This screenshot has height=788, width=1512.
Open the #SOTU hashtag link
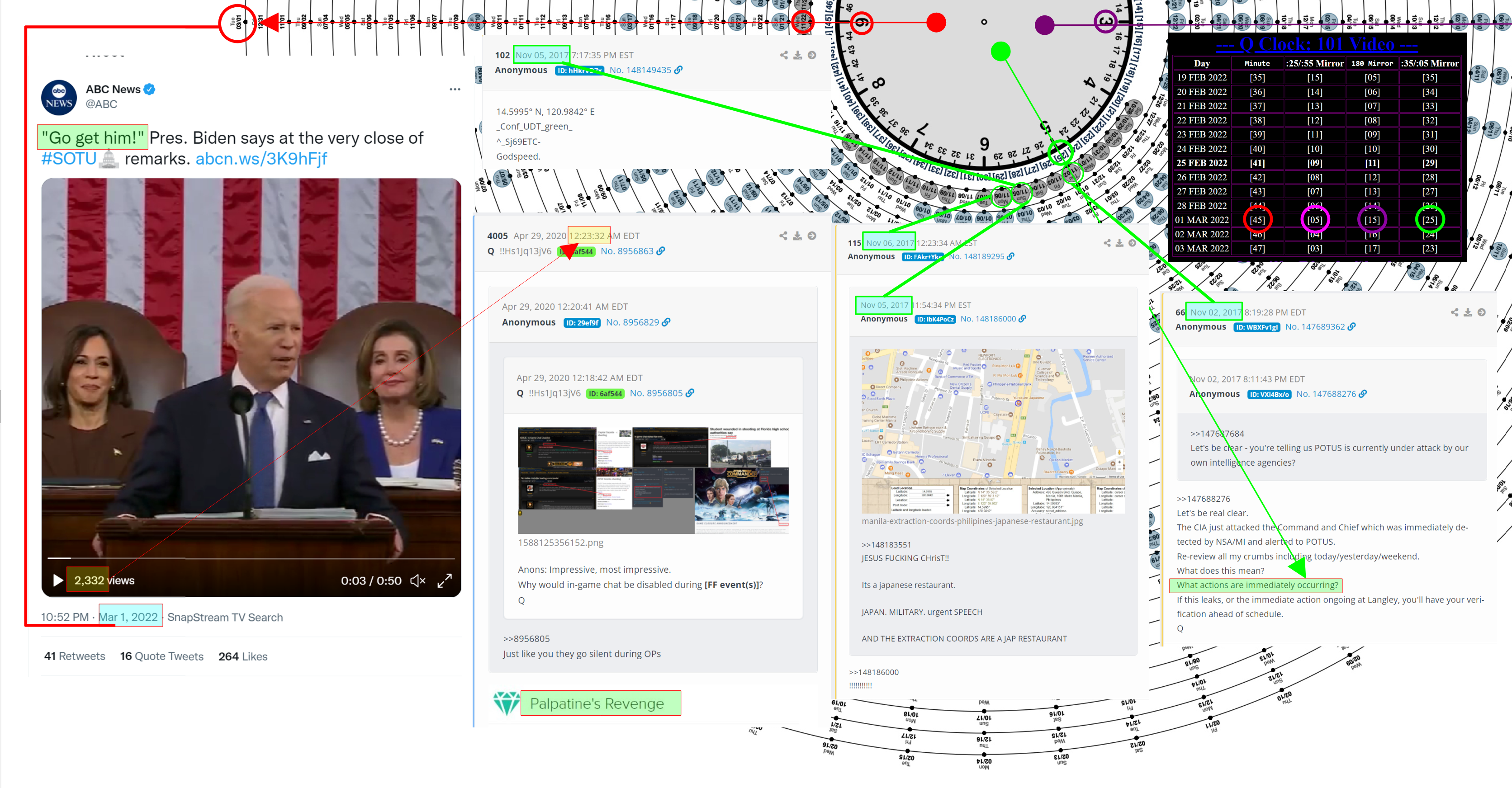pos(69,158)
